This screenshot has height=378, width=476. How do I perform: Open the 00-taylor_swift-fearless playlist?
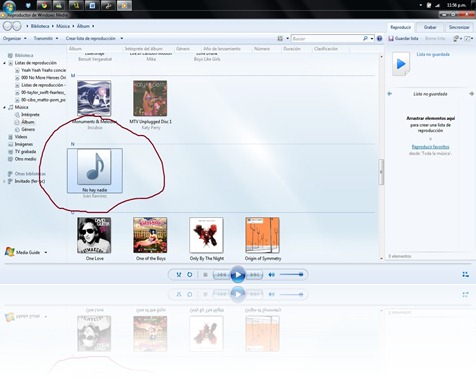click(x=41, y=92)
